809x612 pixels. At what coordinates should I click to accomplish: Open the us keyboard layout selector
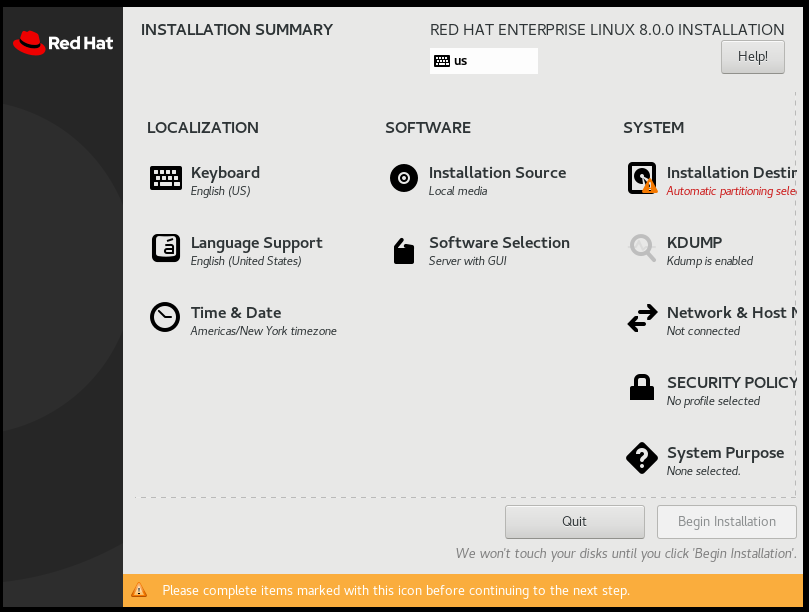(483, 61)
